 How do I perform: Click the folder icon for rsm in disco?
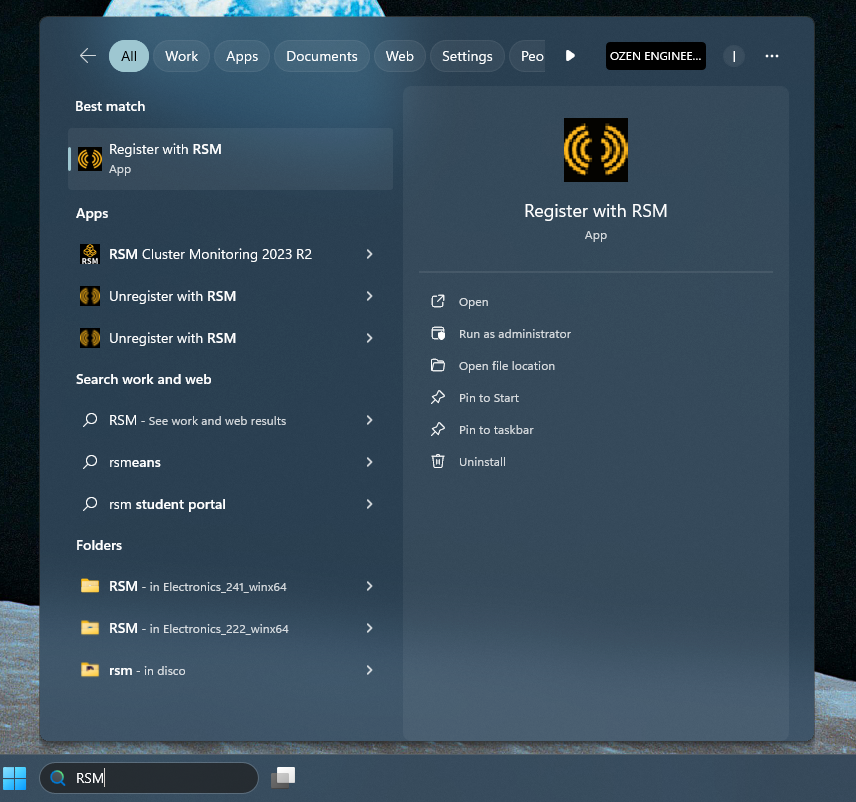[x=90, y=670]
